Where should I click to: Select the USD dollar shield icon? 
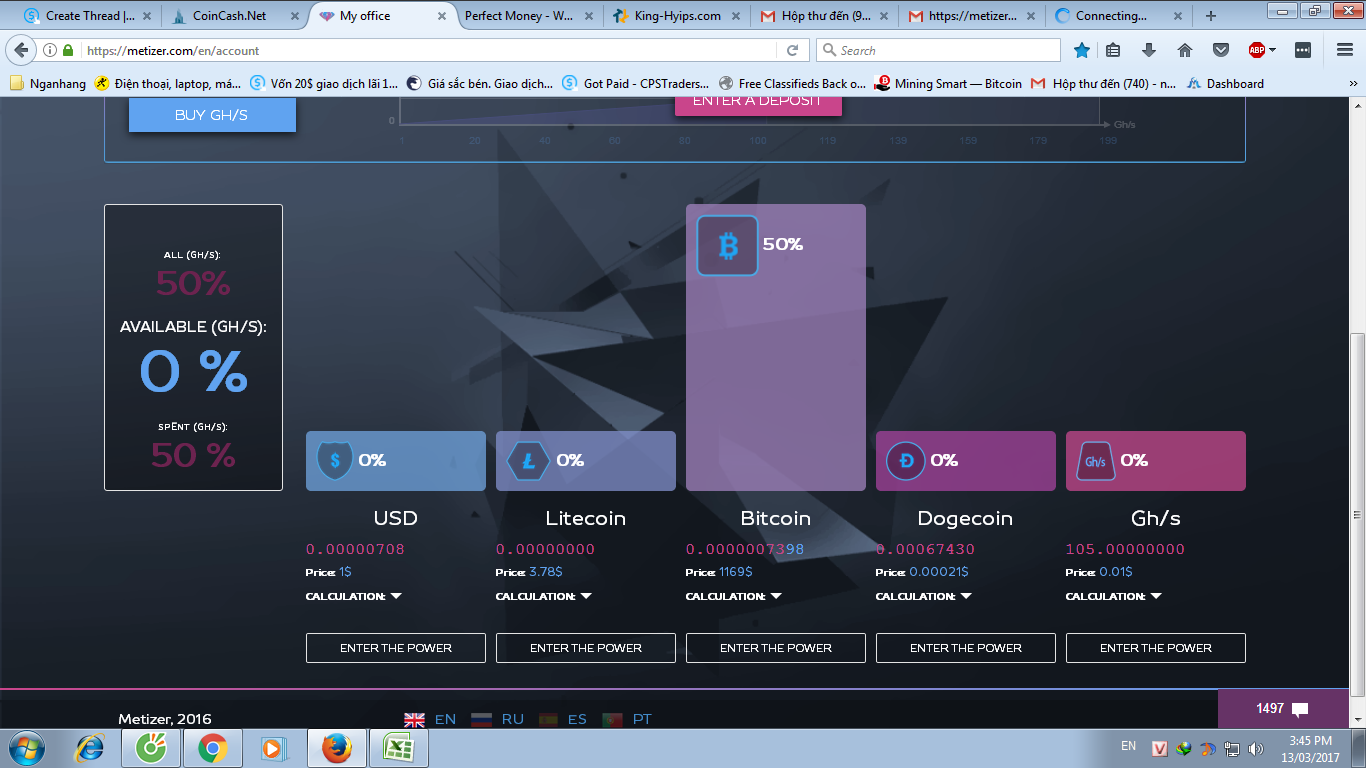pos(334,461)
